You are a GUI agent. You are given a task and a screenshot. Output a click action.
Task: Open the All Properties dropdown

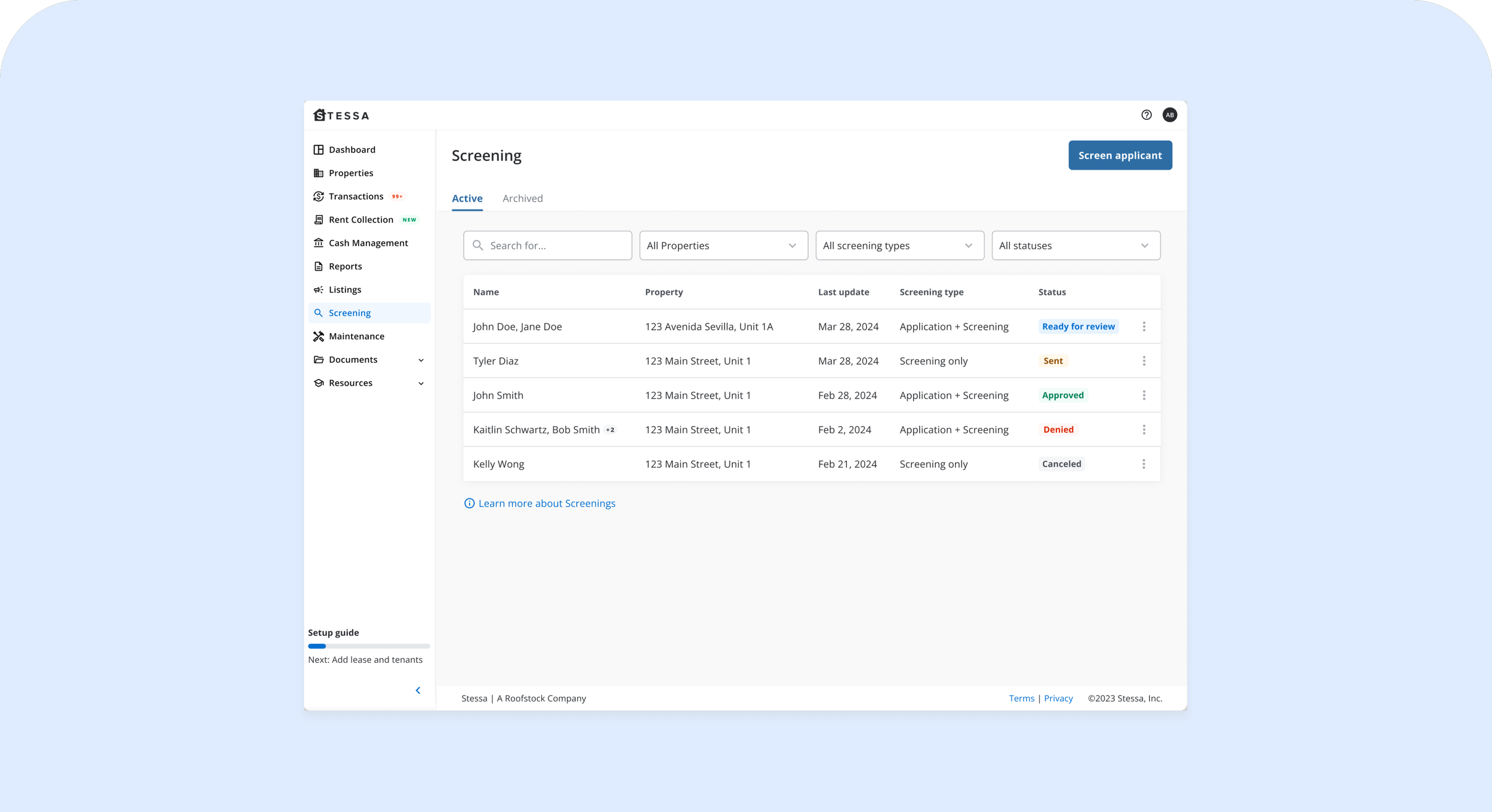(723, 246)
